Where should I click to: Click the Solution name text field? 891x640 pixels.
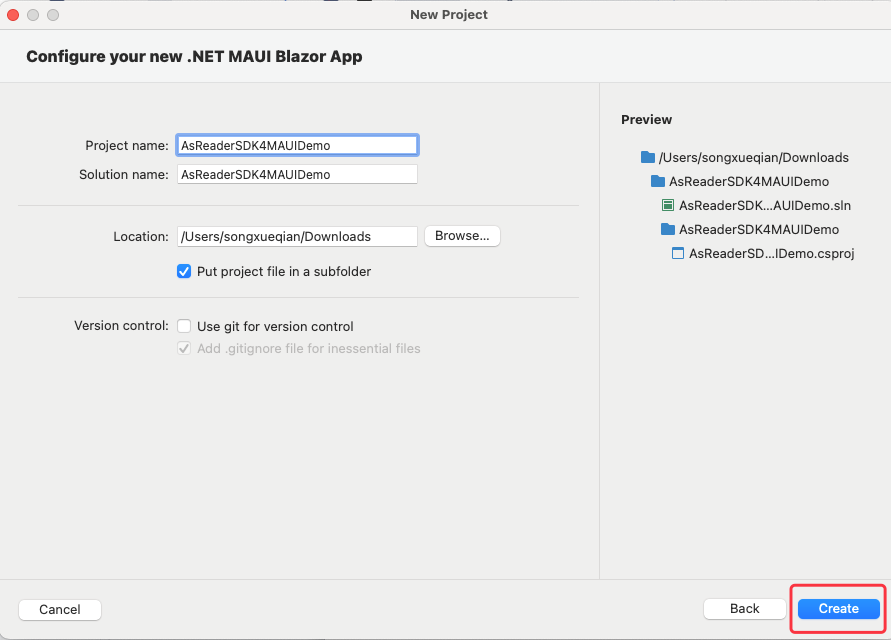tap(296, 174)
